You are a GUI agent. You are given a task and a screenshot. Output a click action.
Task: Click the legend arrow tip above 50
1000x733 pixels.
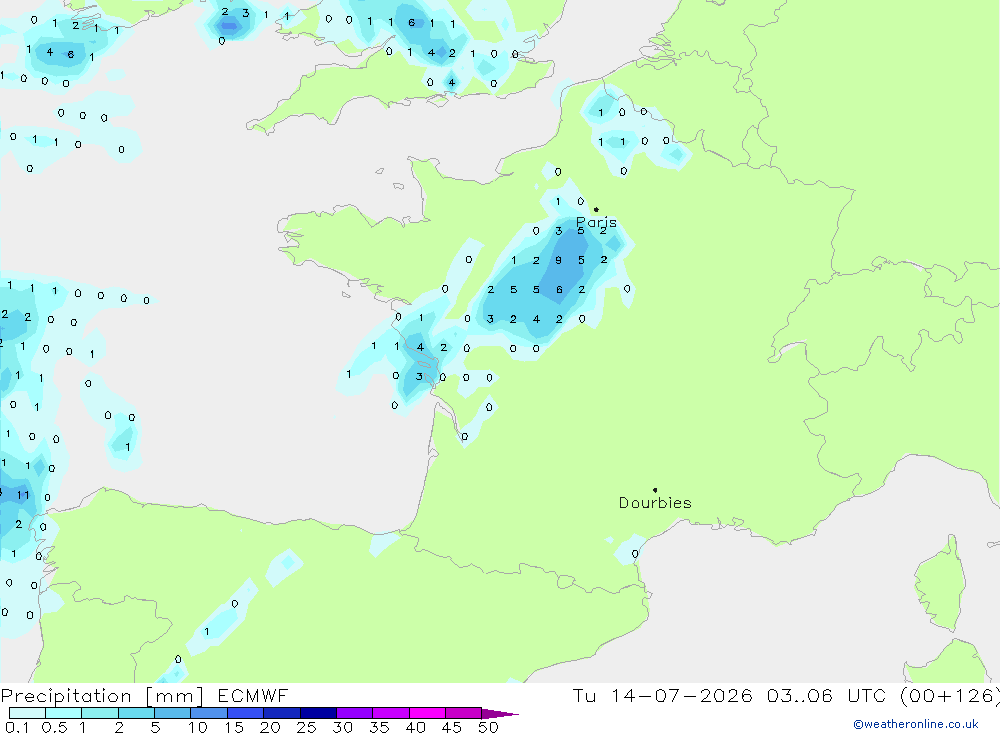(x=500, y=714)
